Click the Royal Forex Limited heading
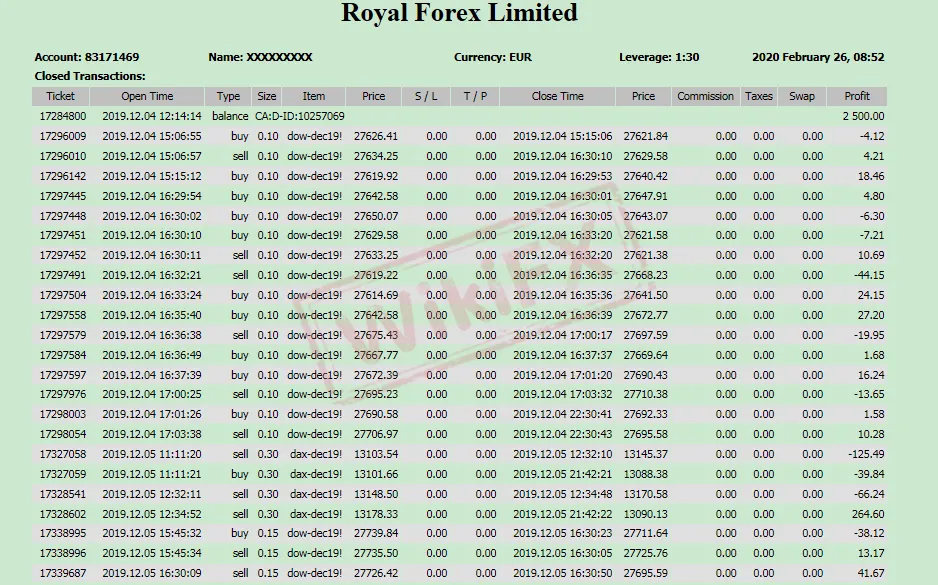The height and width of the screenshot is (585, 938). (459, 13)
